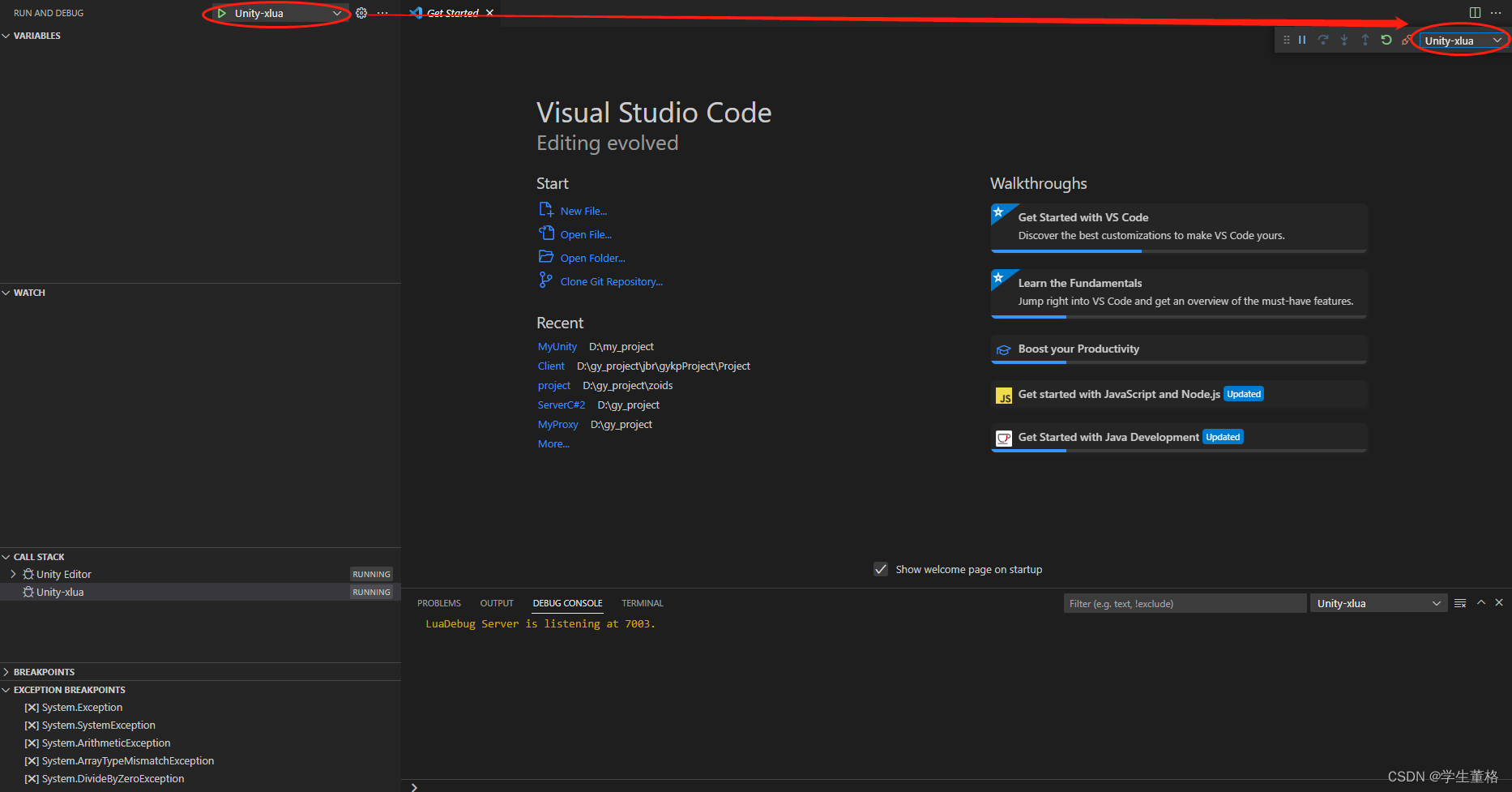The width and height of the screenshot is (1512, 792).
Task: Open the MyUnity recent project link
Action: [x=557, y=346]
